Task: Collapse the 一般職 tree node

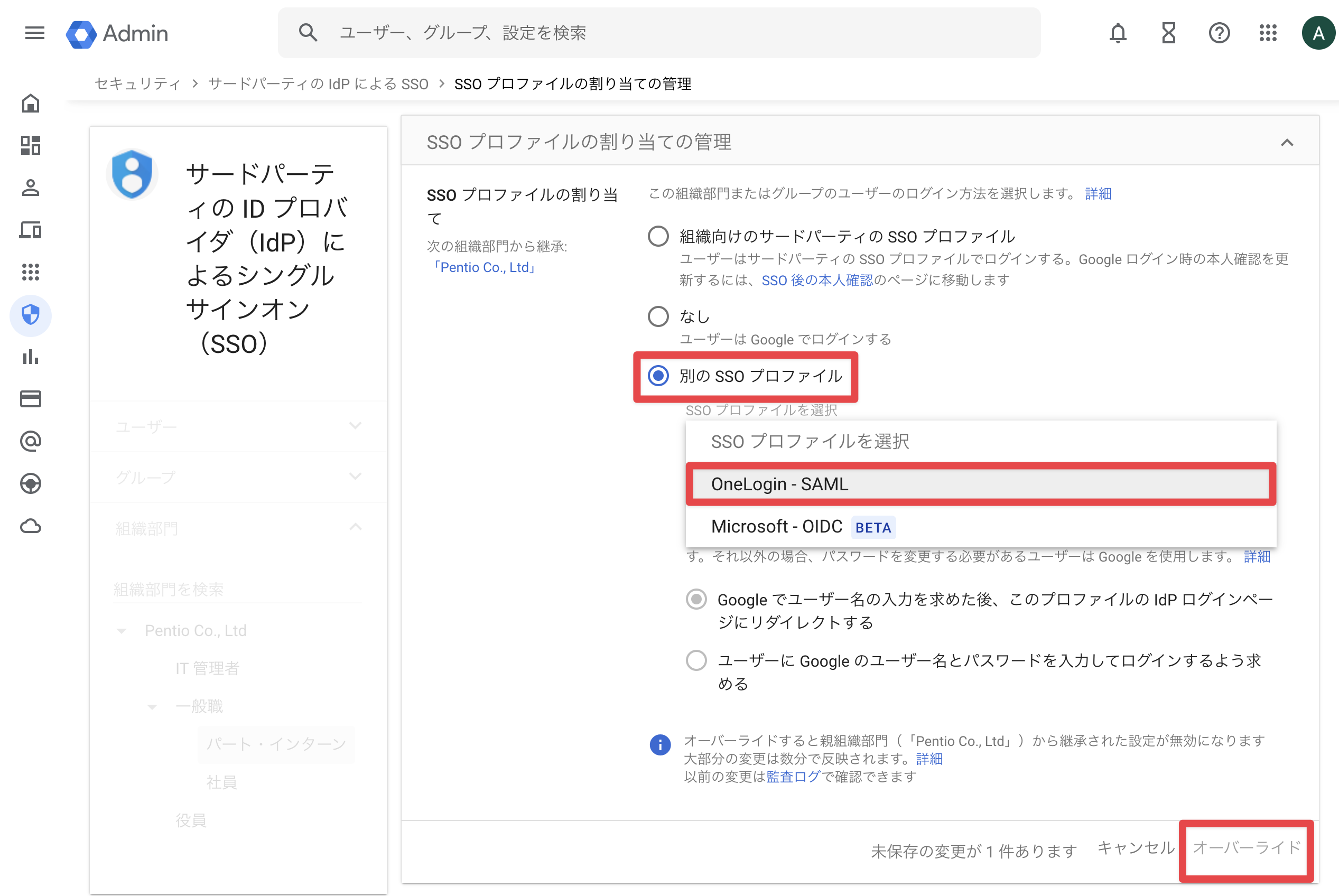Action: [152, 707]
